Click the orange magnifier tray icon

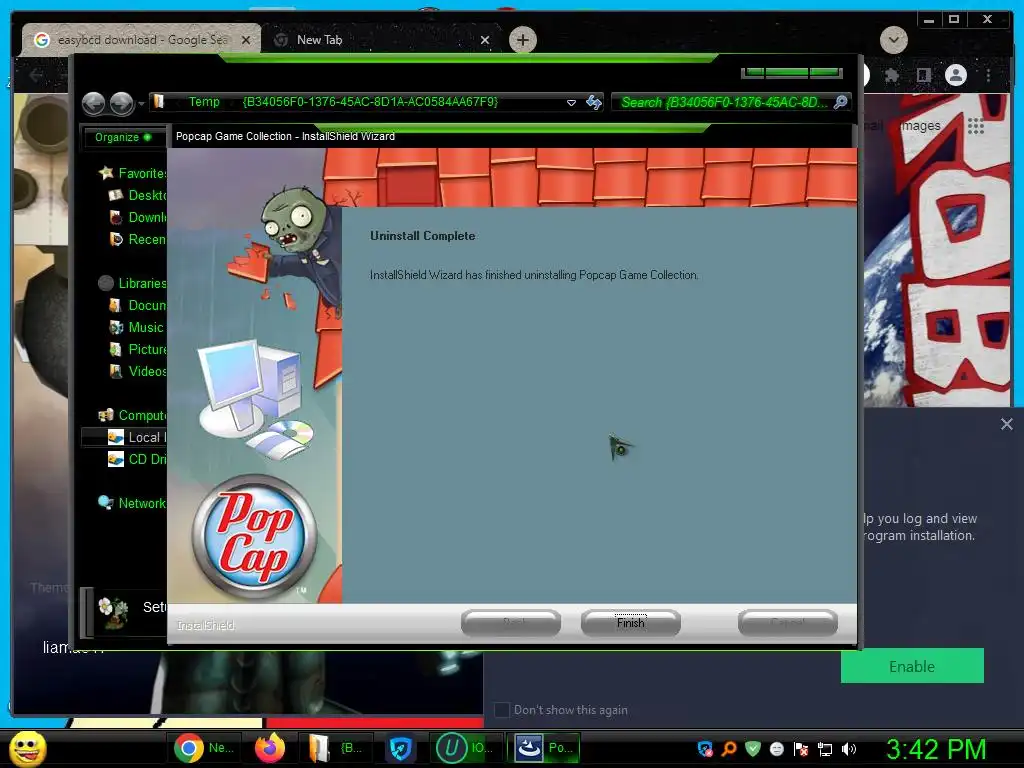(x=728, y=749)
